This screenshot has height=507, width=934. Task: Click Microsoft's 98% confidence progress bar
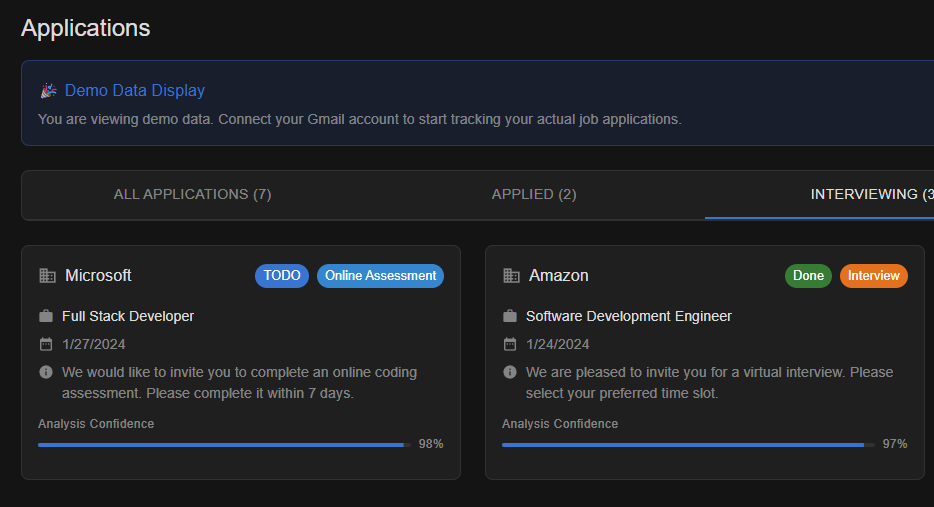point(222,444)
